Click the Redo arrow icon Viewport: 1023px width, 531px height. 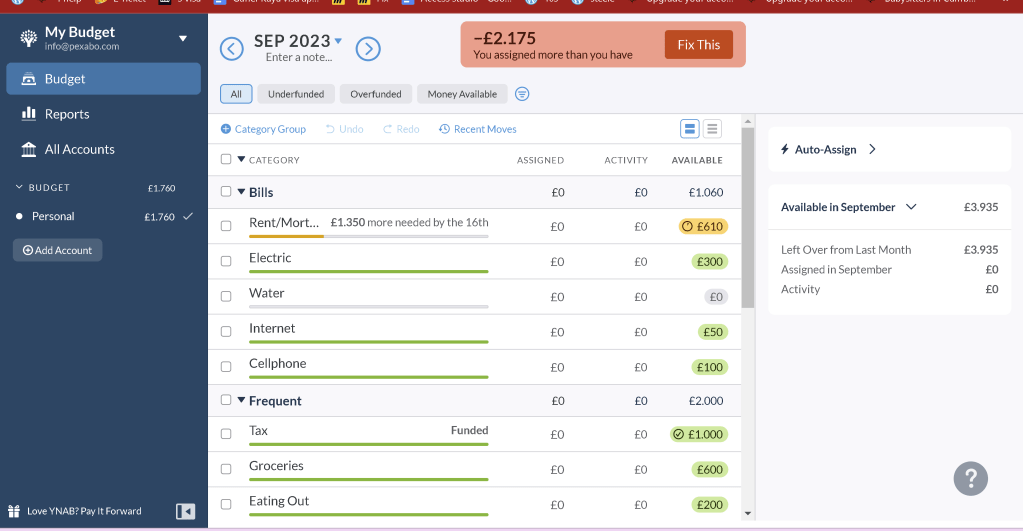tap(388, 129)
